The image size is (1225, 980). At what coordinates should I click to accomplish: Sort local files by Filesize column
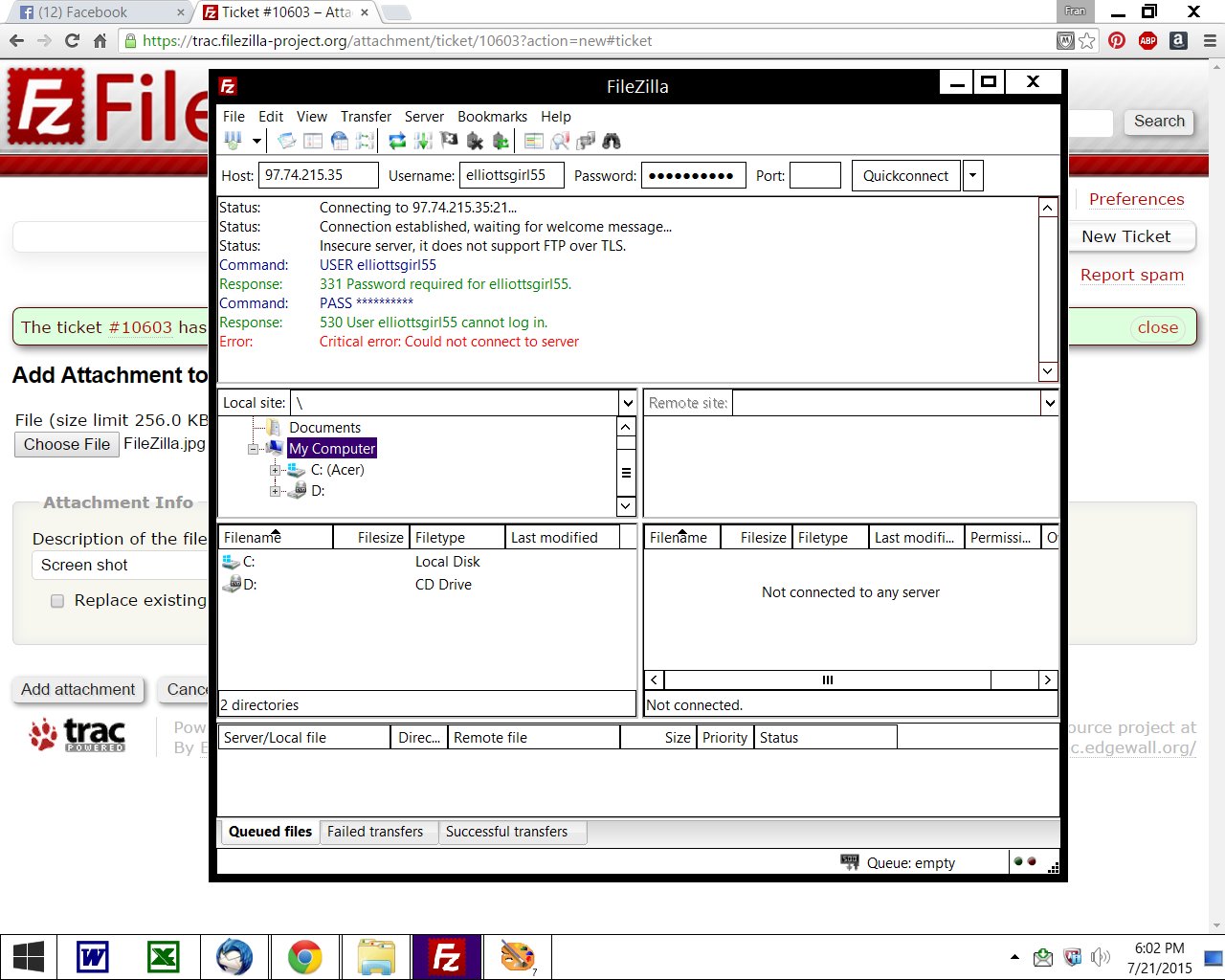371,538
